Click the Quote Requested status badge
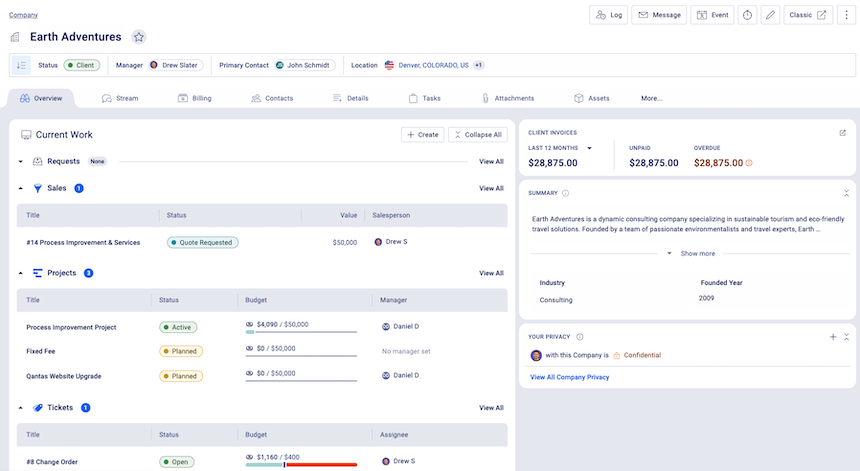860x471 pixels. [x=202, y=242]
